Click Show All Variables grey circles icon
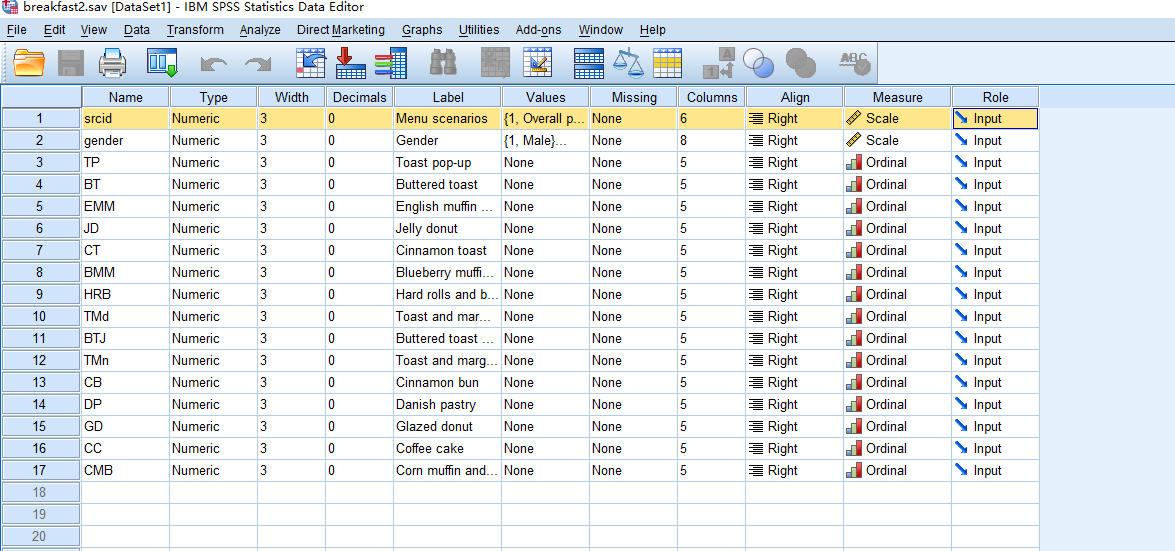Screen dimensions: 1175x551 tap(801, 63)
